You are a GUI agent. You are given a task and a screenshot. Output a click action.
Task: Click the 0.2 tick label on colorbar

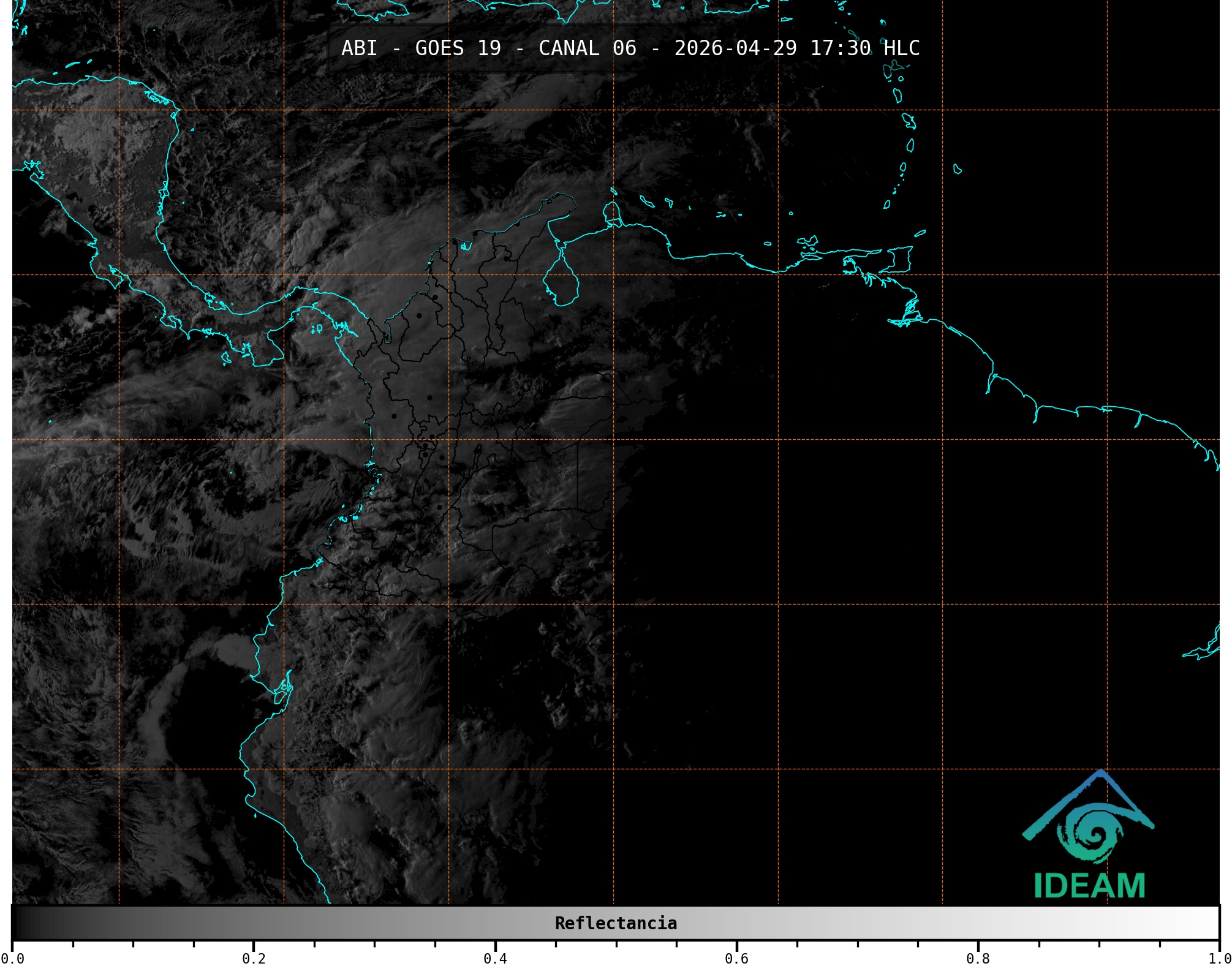pos(254,958)
